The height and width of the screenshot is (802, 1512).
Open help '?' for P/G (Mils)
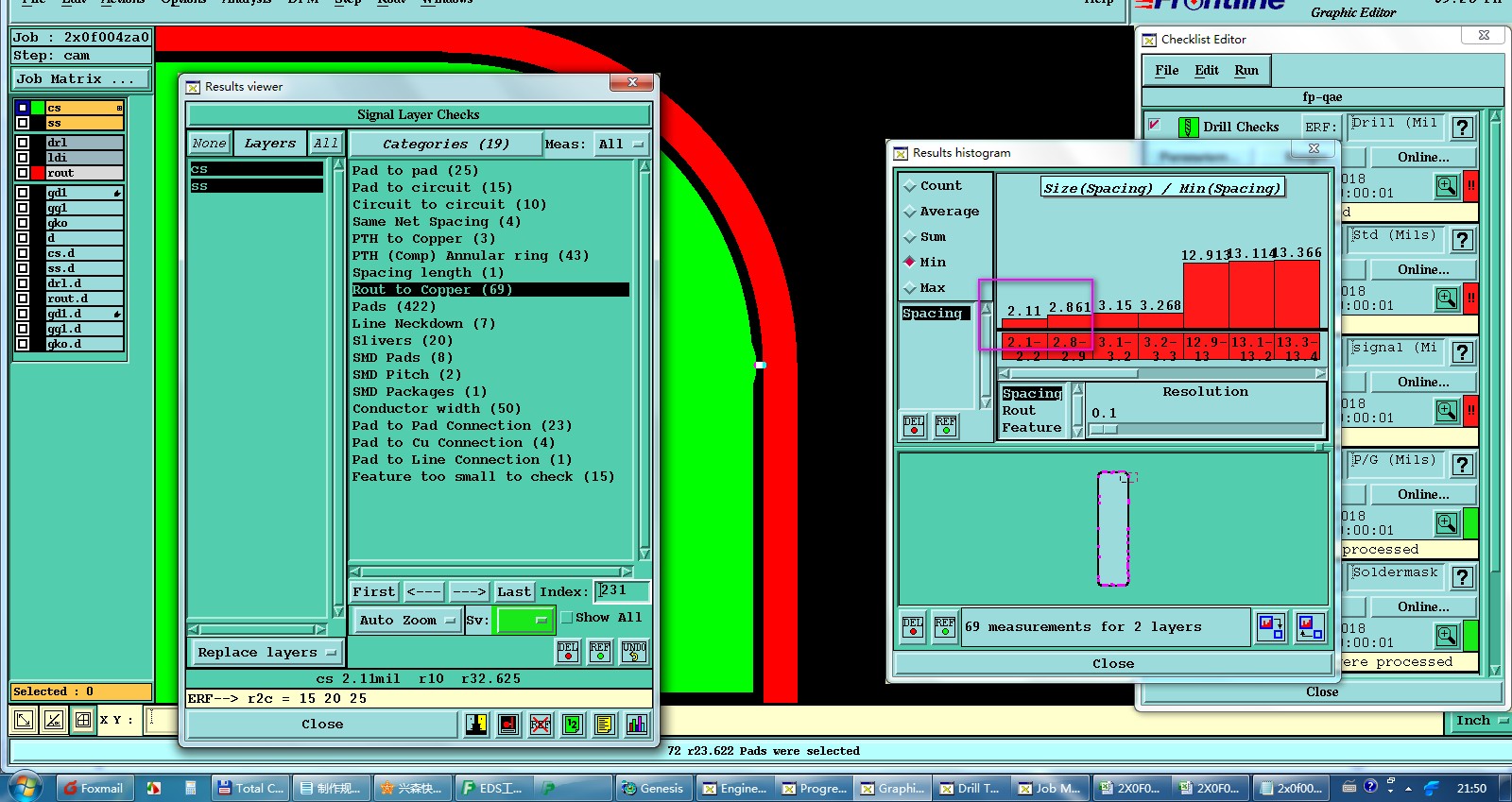1463,465
